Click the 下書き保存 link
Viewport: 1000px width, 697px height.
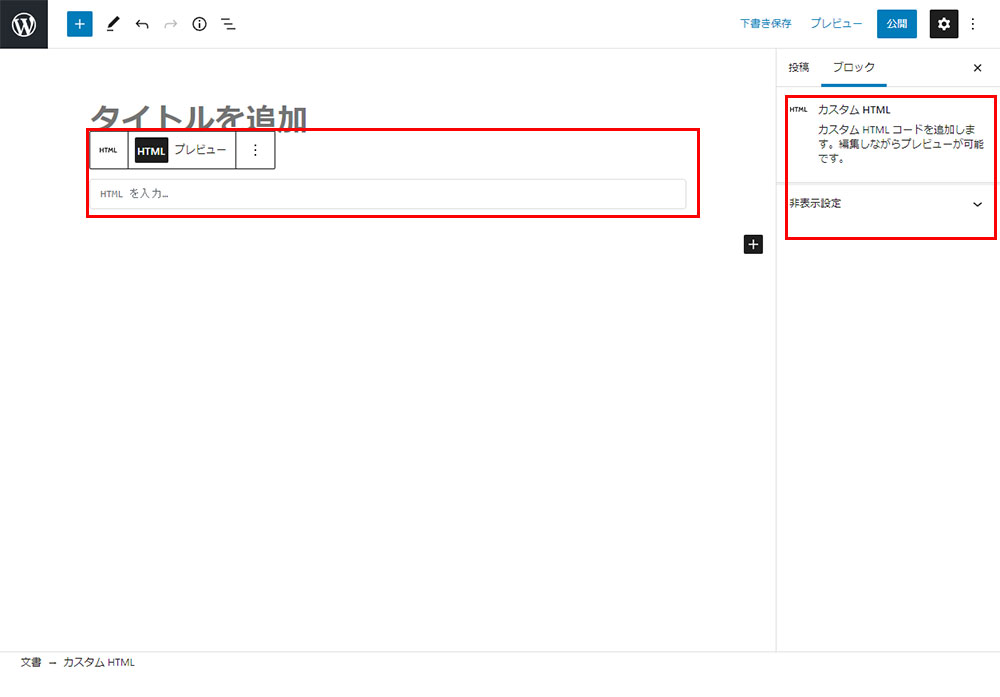pyautogui.click(x=765, y=24)
